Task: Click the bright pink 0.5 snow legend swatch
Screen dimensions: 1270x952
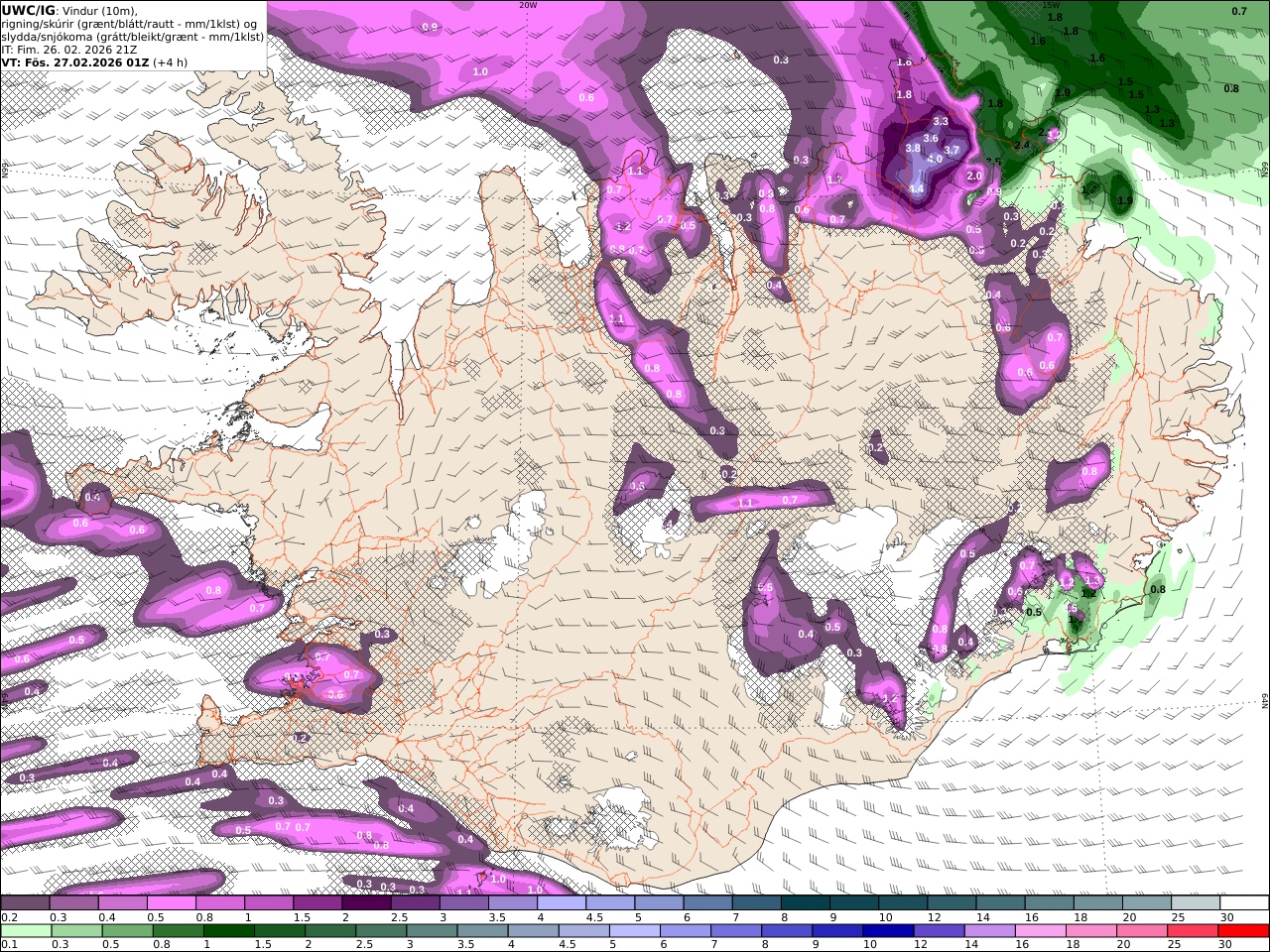Action: point(172,903)
